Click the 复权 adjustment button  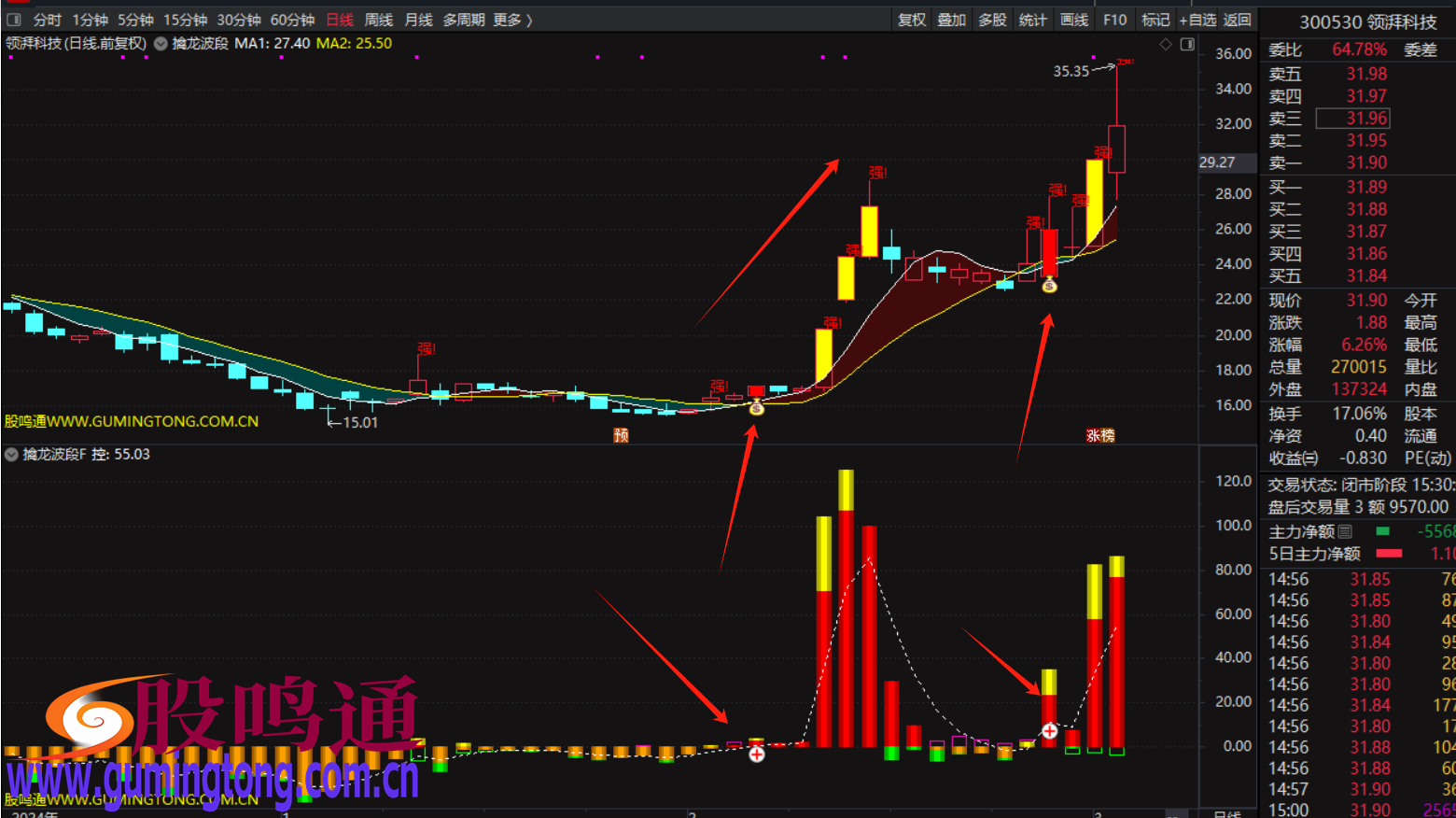point(912,20)
